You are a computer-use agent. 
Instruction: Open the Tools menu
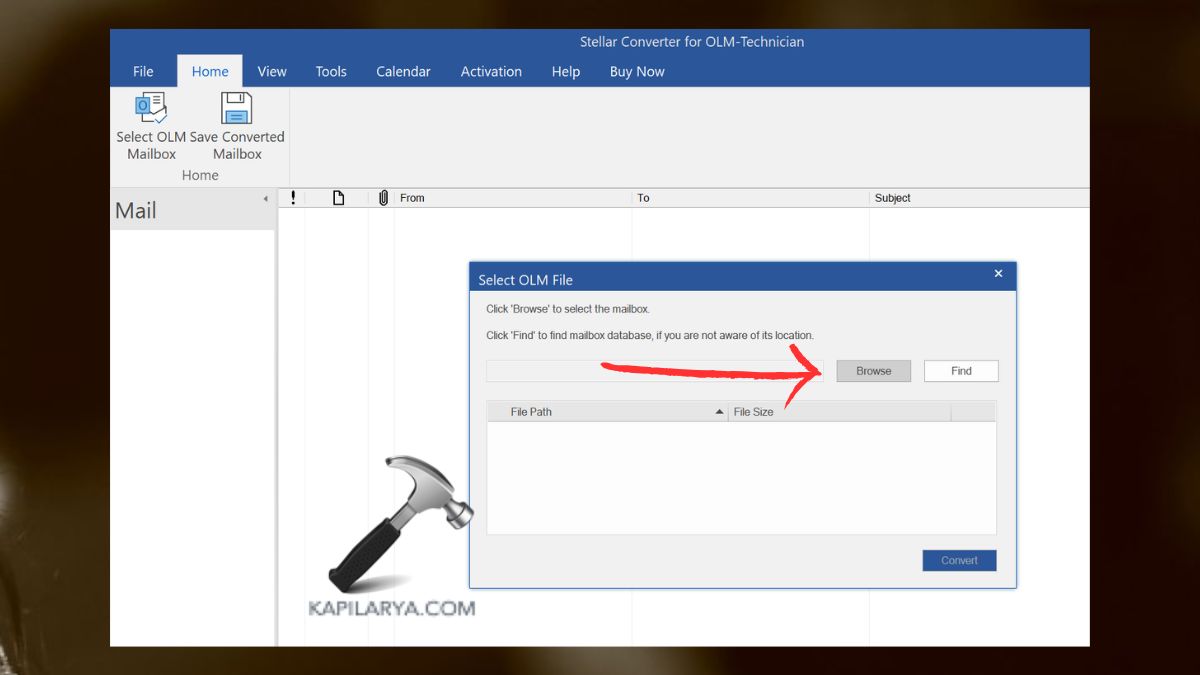tap(331, 71)
